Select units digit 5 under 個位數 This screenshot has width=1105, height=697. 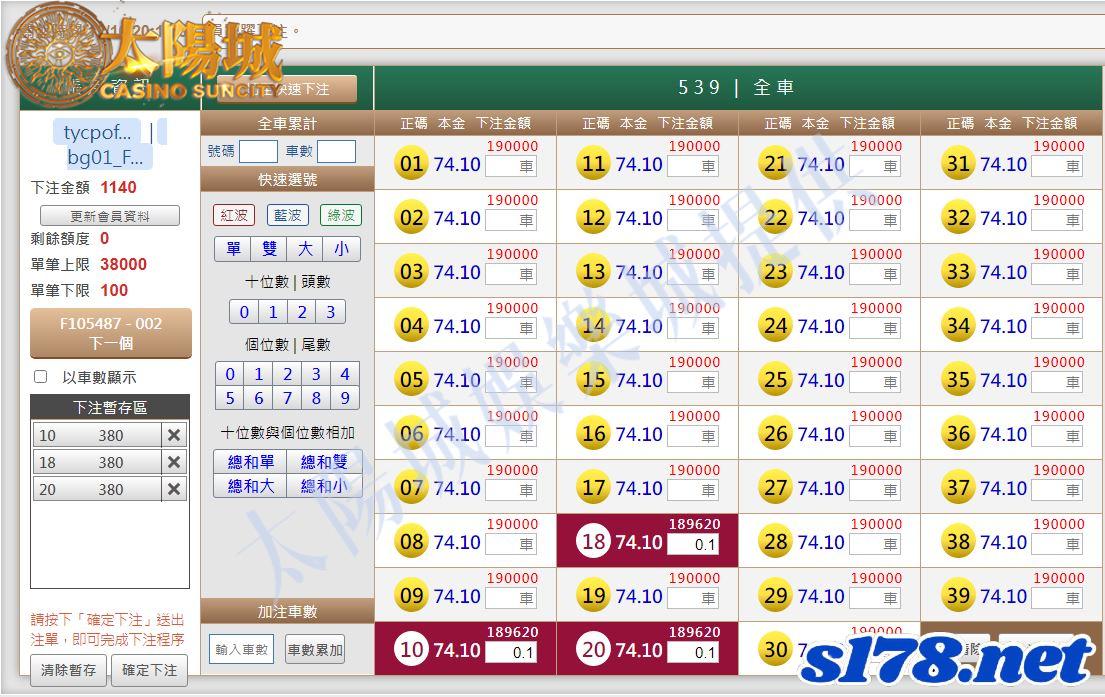point(230,398)
